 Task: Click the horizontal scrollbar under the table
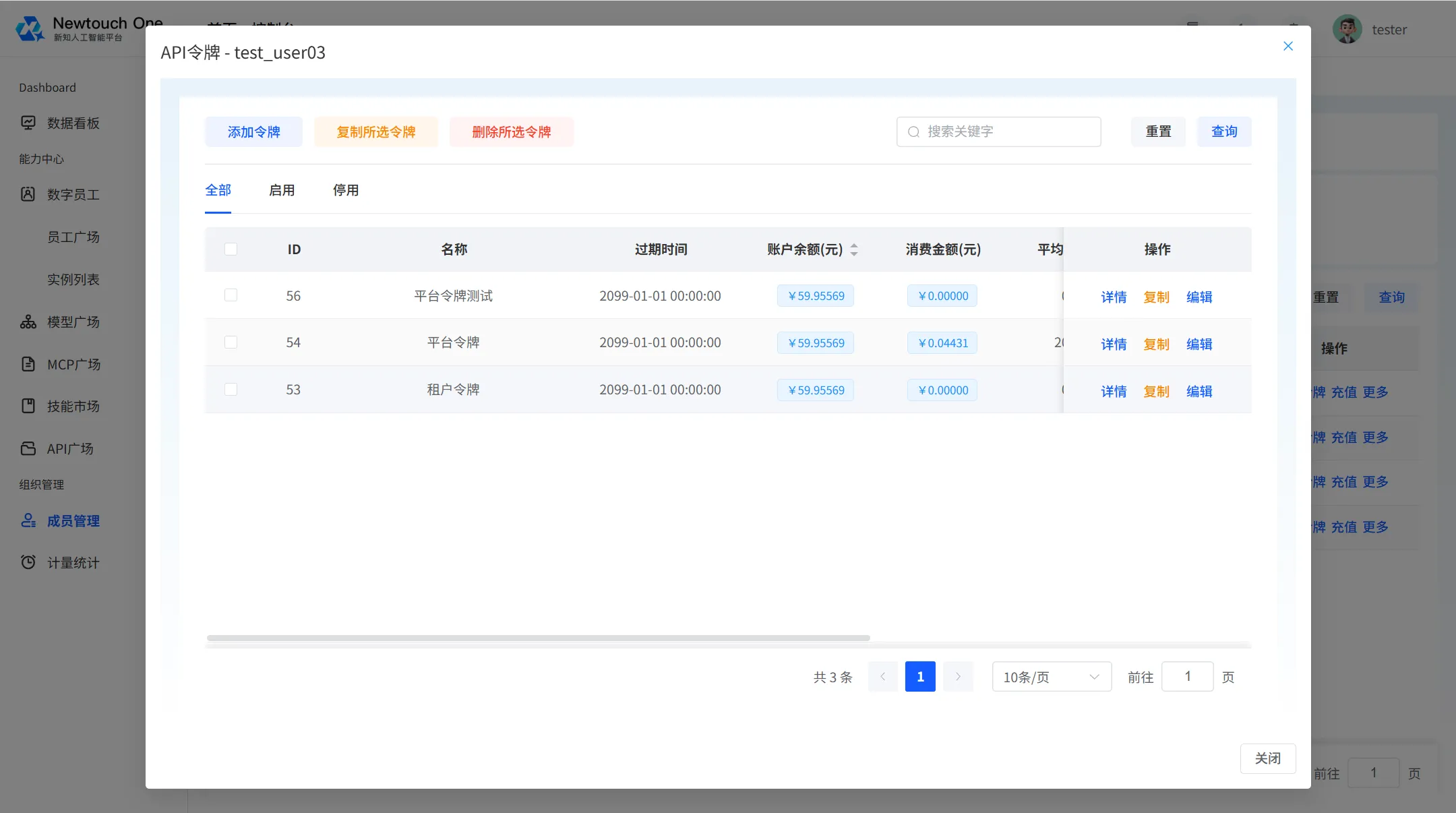tap(538, 638)
